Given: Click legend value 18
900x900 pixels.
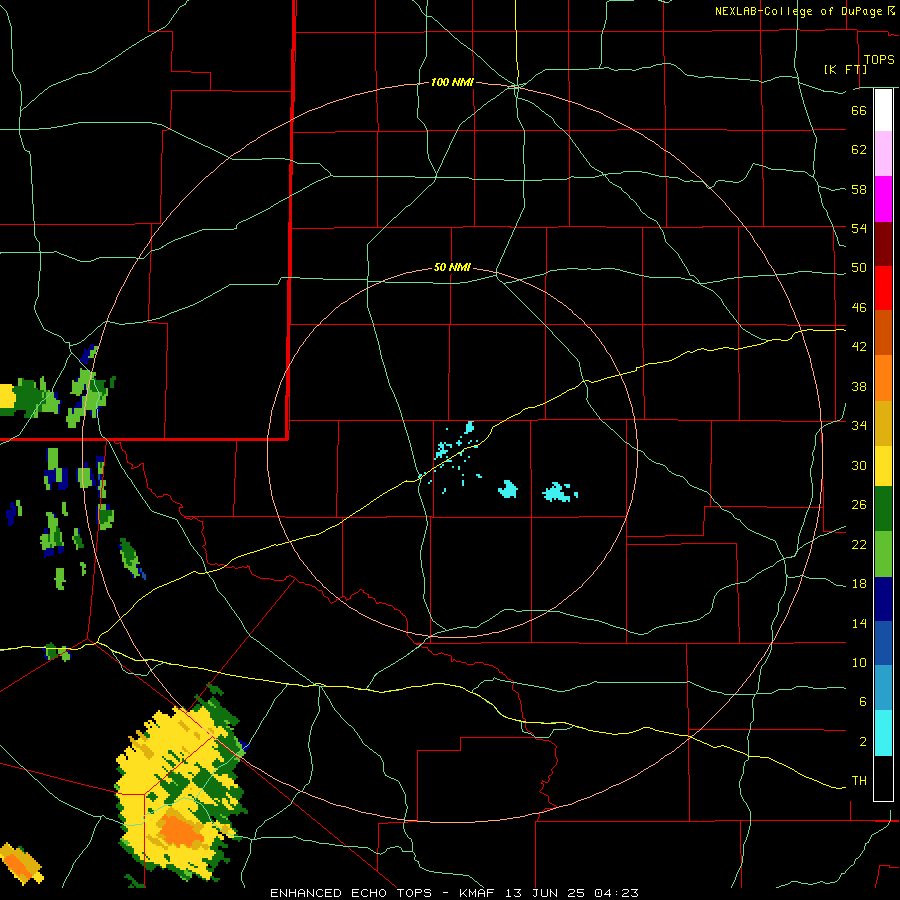Looking at the screenshot, I should click(x=859, y=584).
